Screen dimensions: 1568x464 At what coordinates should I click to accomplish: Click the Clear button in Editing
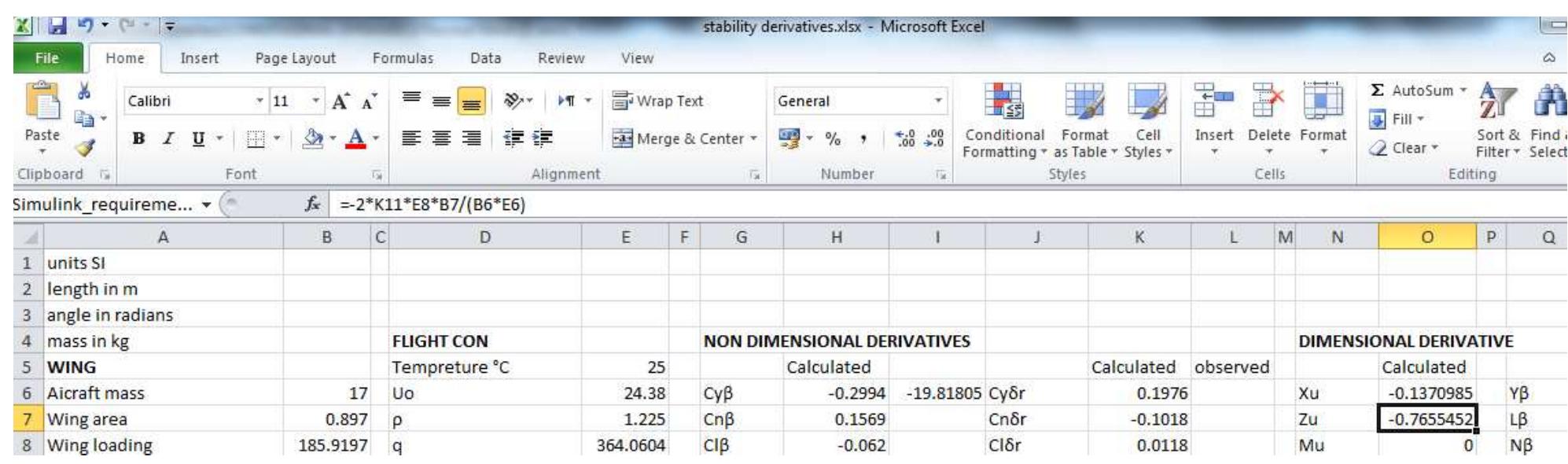tap(1404, 148)
